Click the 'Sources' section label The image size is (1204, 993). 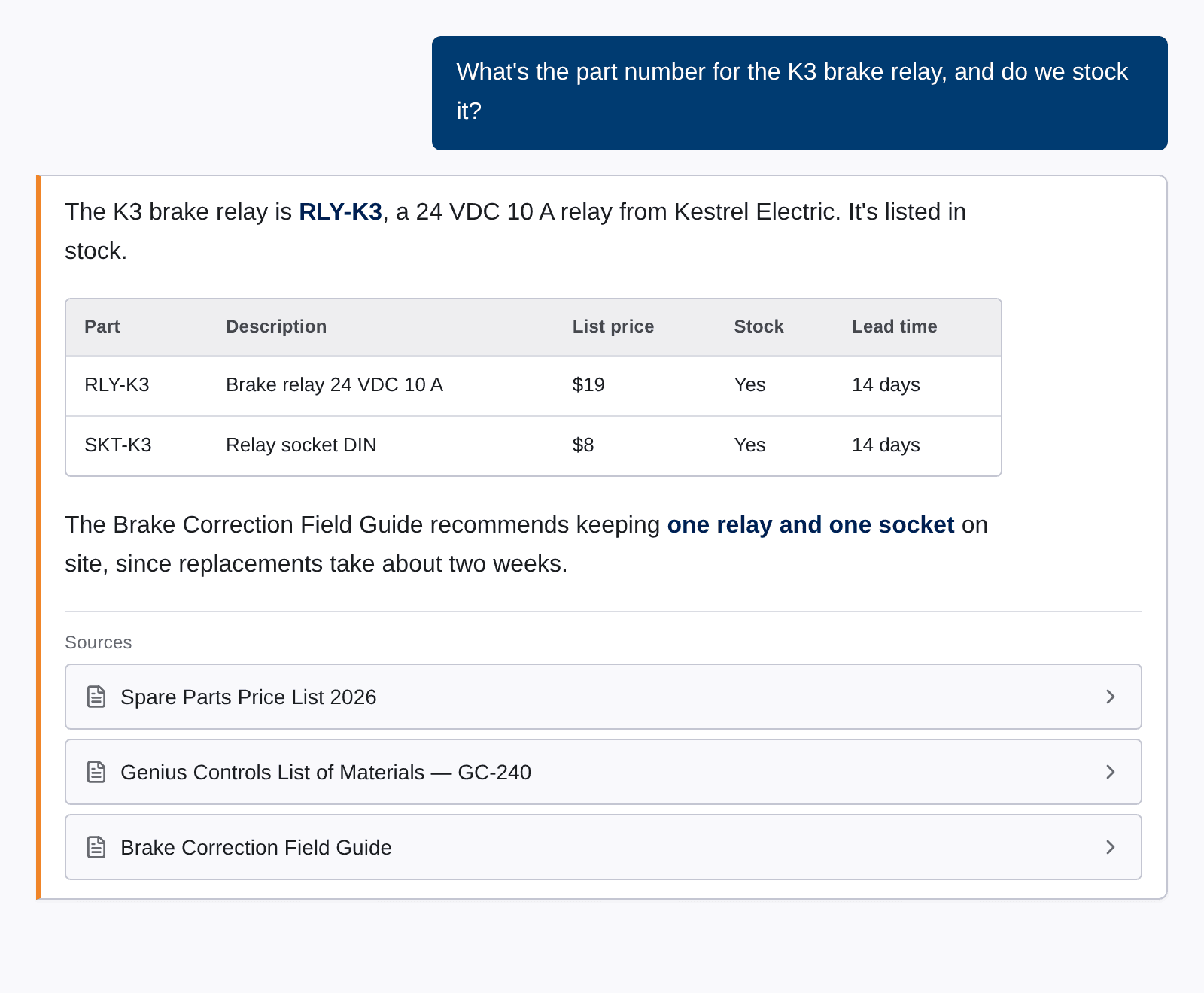(99, 642)
